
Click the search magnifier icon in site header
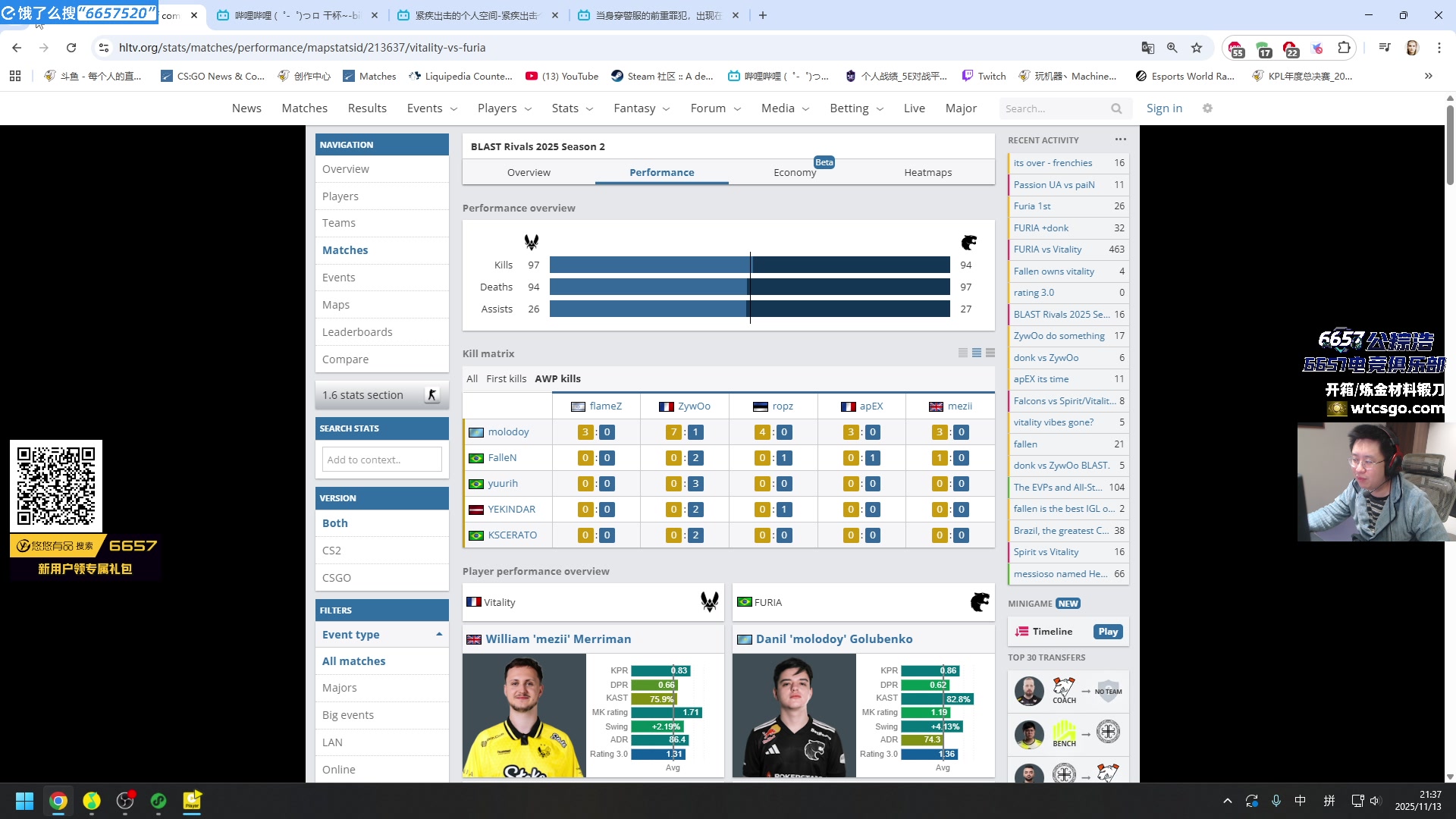pos(1116,108)
